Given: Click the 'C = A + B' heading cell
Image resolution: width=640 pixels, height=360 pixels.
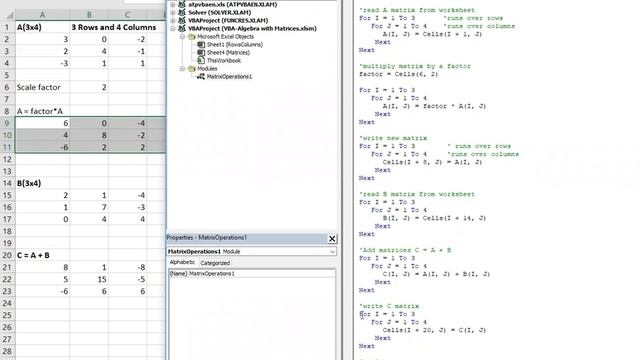Looking at the screenshot, I should (42, 256).
